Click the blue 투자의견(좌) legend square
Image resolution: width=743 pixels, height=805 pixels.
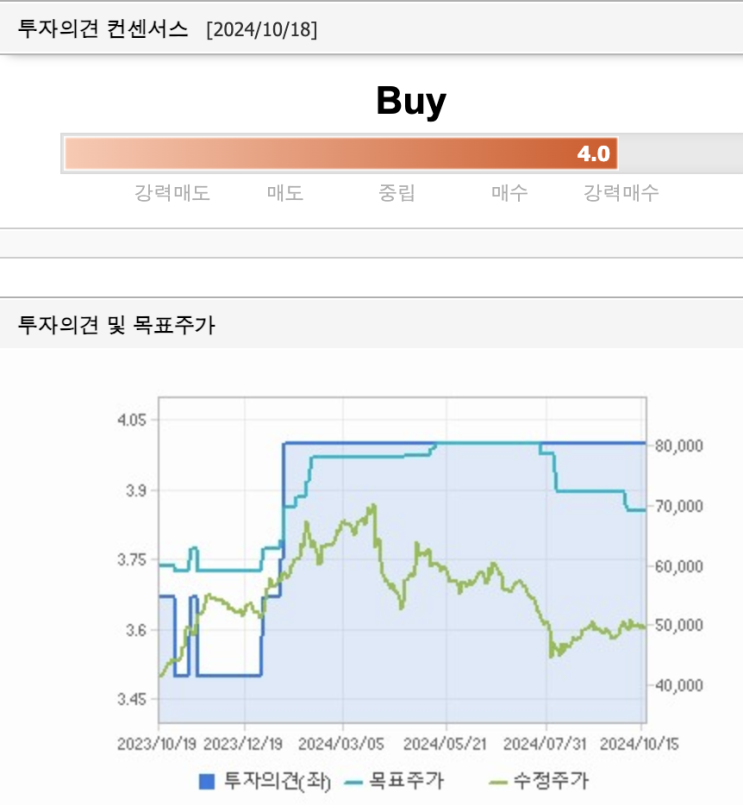pyautogui.click(x=206, y=781)
